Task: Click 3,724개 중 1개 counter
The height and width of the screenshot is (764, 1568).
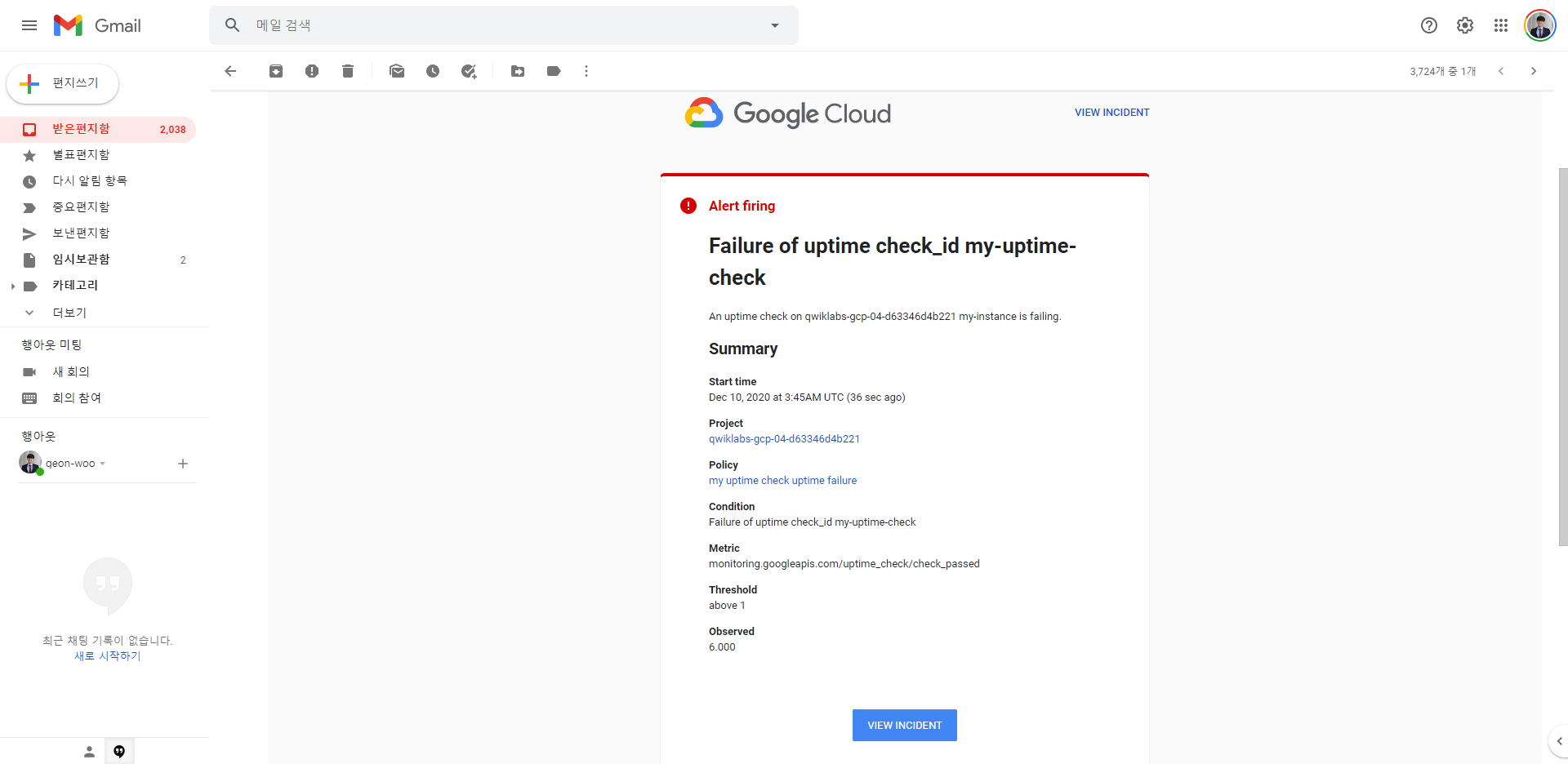Action: [1442, 72]
